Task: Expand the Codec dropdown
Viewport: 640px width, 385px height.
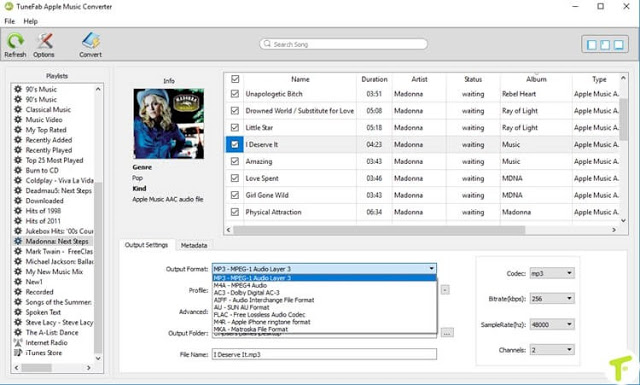Action: point(552,273)
